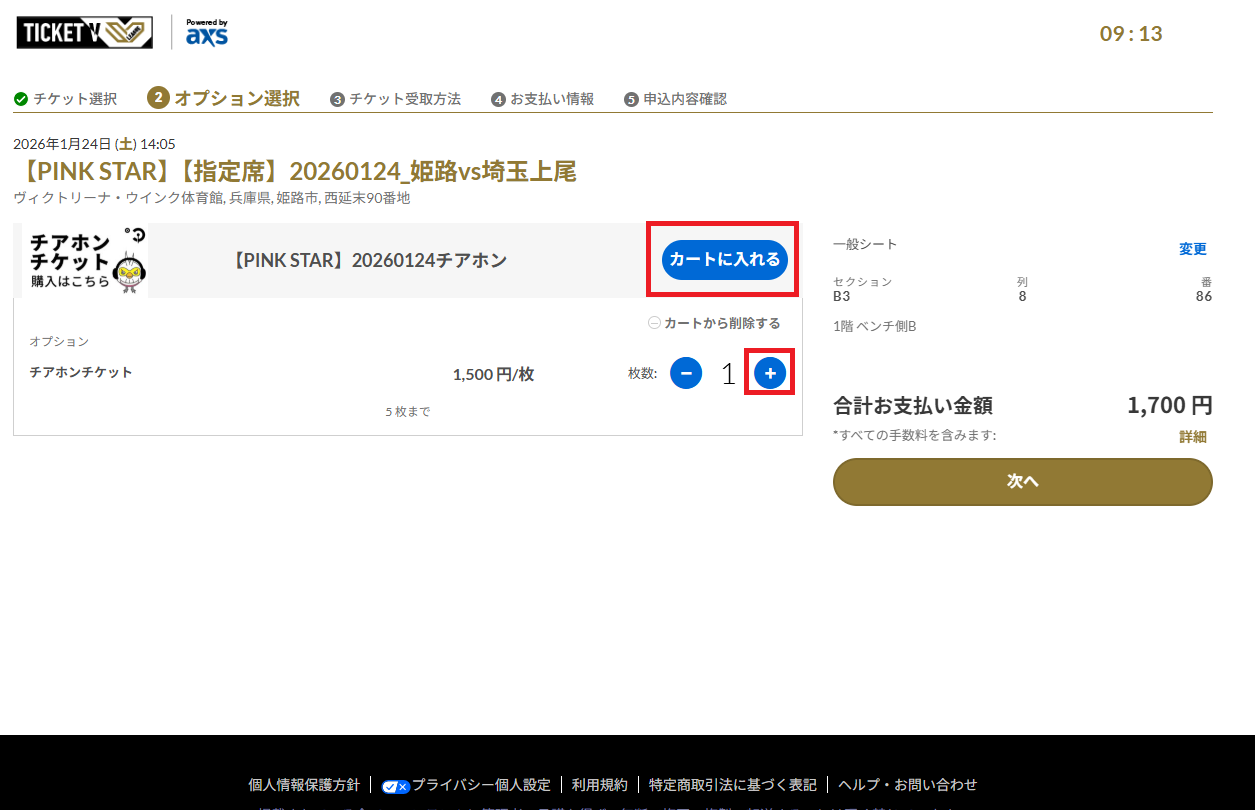1255x810 pixels.
Task: Click the AXS powered-by logo
Action: coord(206,33)
